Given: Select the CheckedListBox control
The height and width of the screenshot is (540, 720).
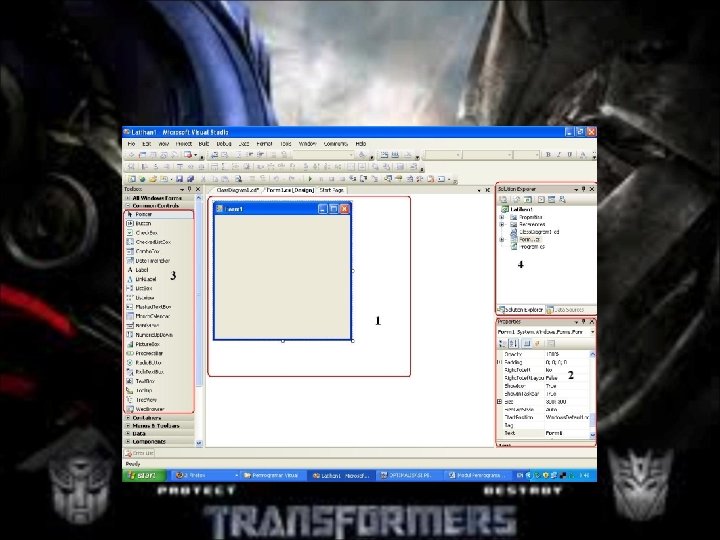Looking at the screenshot, I should point(159,242).
